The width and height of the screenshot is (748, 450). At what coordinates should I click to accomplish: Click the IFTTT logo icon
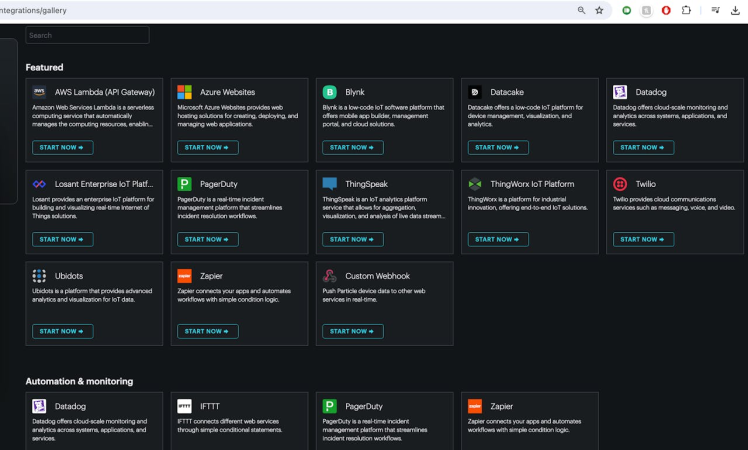tap(184, 406)
